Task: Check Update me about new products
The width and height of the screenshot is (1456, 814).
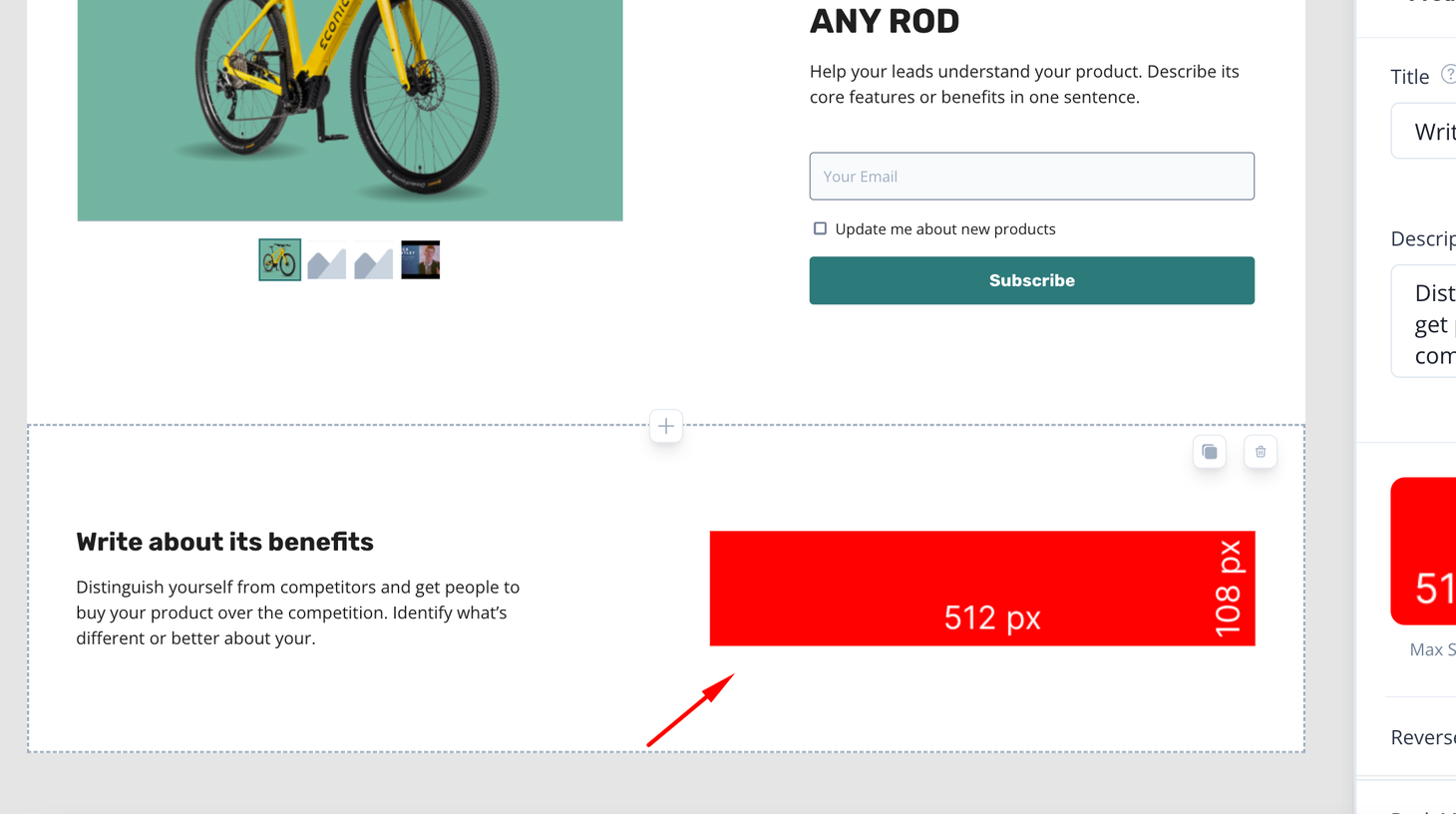Action: pyautogui.click(x=820, y=228)
